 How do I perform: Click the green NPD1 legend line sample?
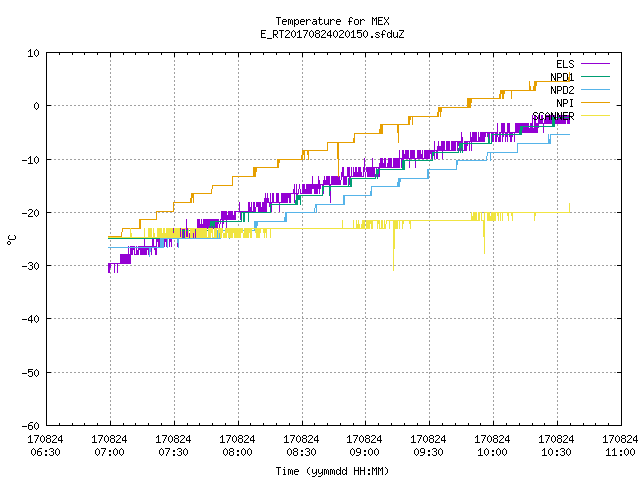click(x=595, y=77)
